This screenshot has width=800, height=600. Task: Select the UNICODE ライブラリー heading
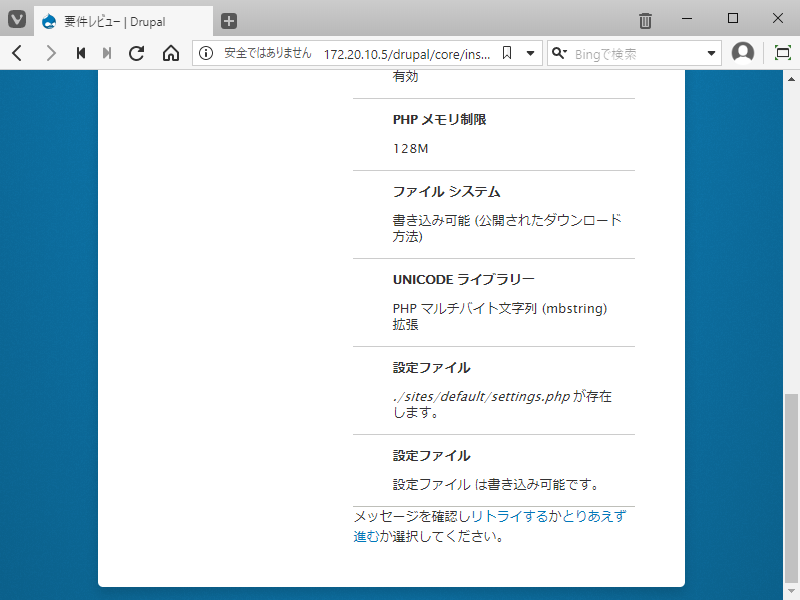(463, 280)
